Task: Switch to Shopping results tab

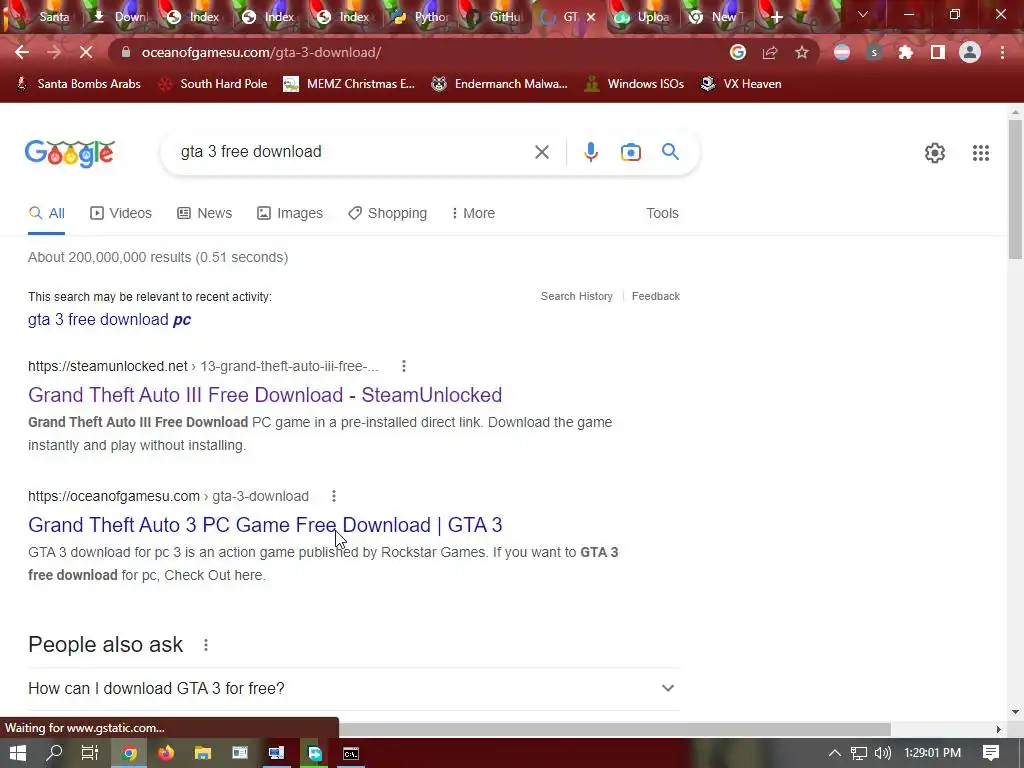Action: [387, 214]
